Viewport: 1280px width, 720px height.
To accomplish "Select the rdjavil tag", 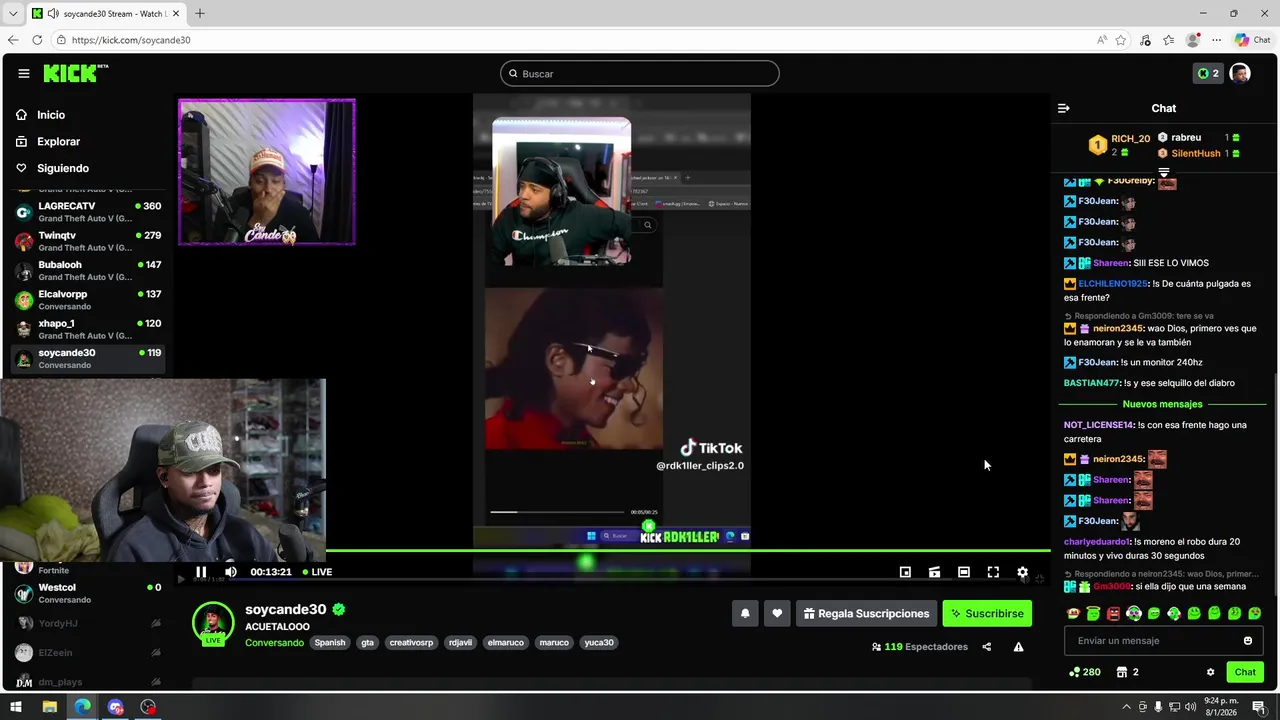I will coord(461,643).
